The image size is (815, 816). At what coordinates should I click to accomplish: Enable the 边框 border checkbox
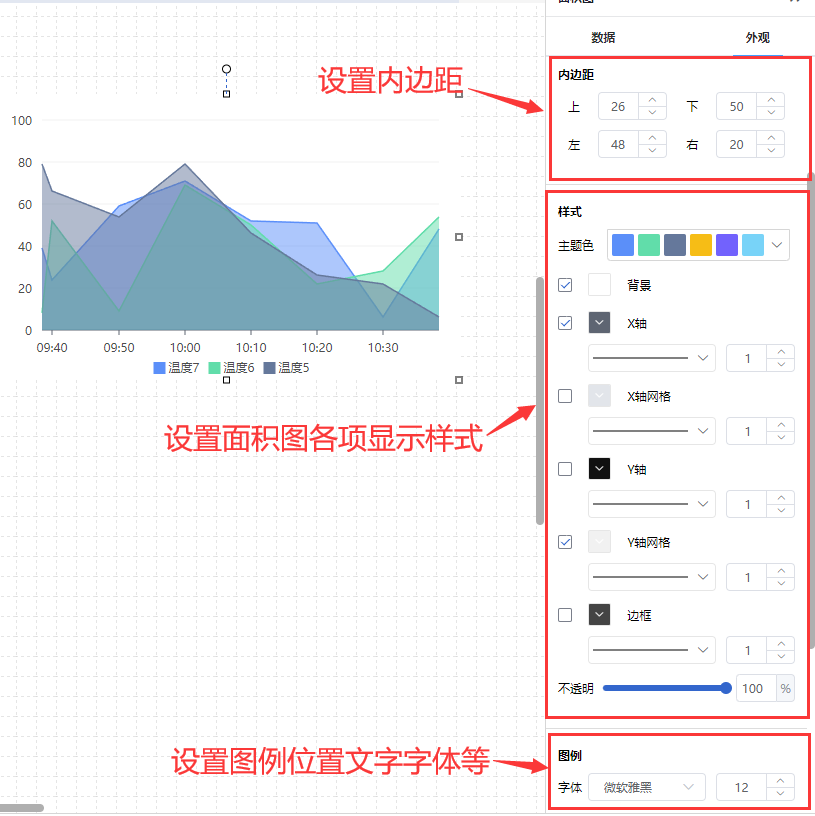pyautogui.click(x=565, y=615)
